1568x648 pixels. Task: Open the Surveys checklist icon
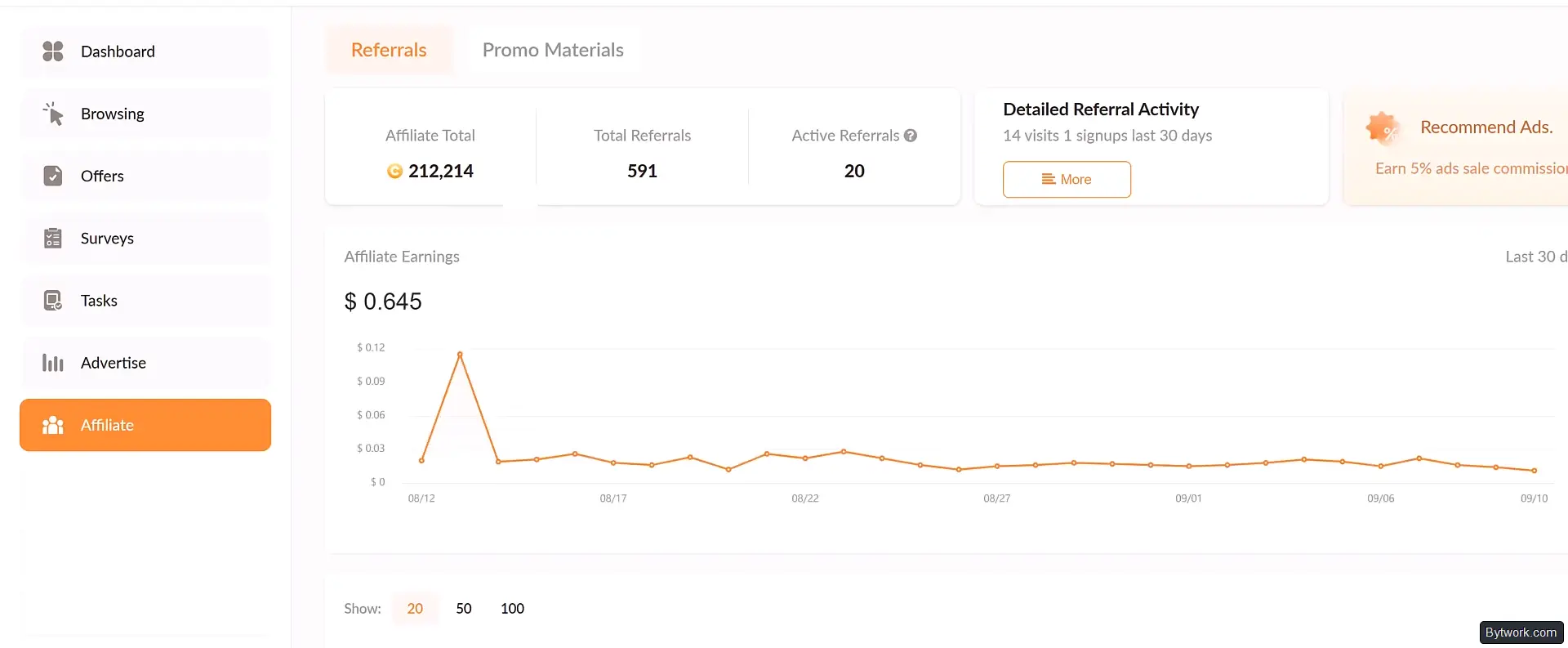53,238
